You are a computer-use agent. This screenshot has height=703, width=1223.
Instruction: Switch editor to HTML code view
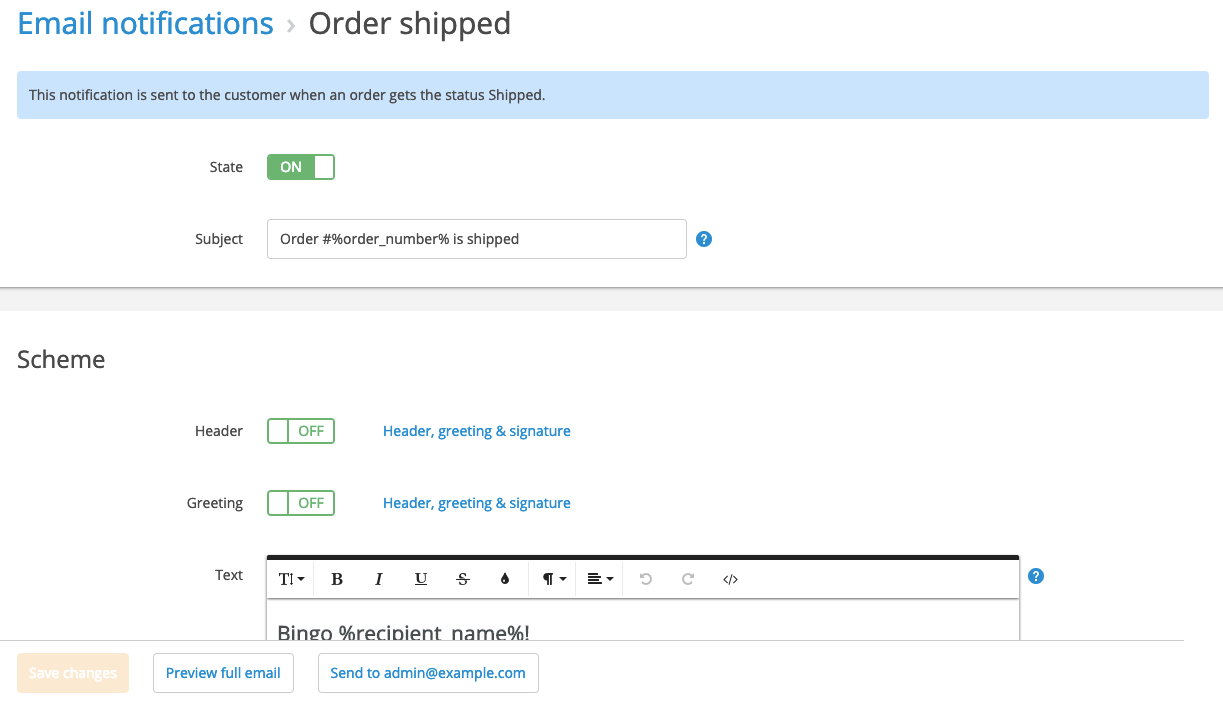(730, 579)
